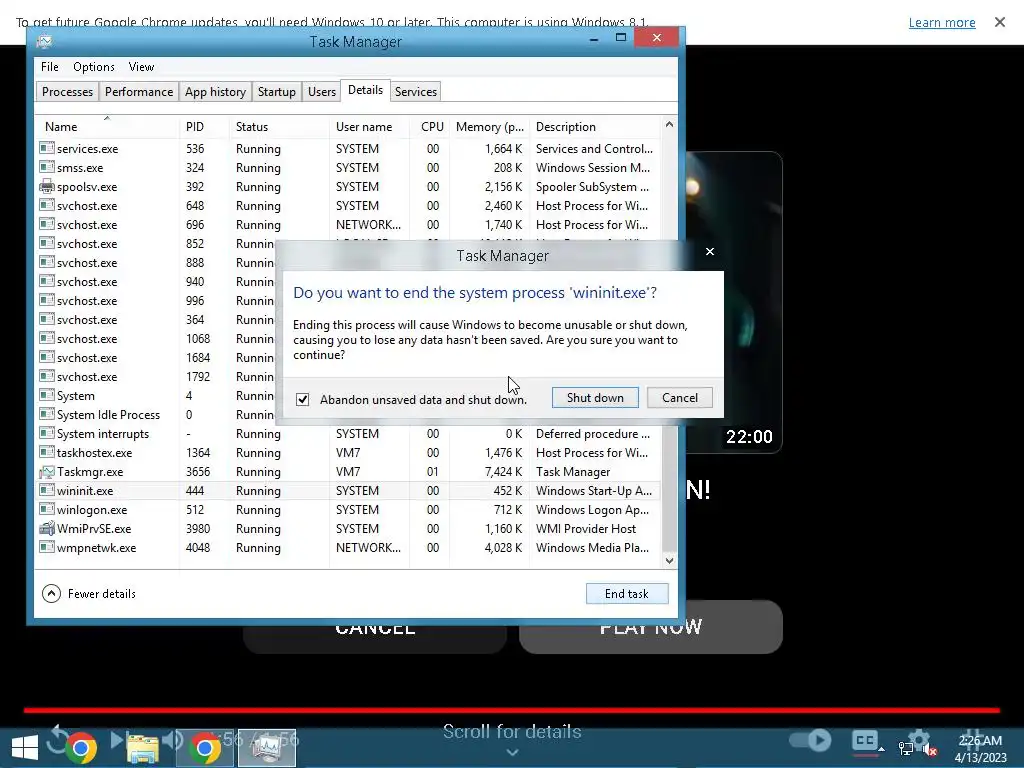This screenshot has height=768, width=1024.
Task: Switch to the App history tab
Action: click(216, 91)
